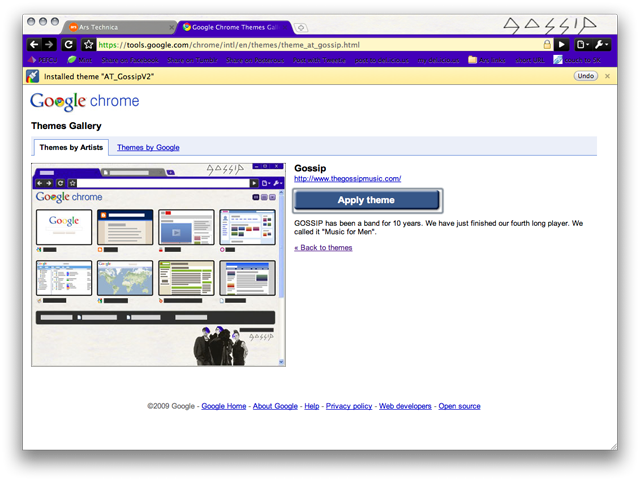The width and height of the screenshot is (640, 481).
Task: Open the couch to 5K bookmark
Action: 577,60
